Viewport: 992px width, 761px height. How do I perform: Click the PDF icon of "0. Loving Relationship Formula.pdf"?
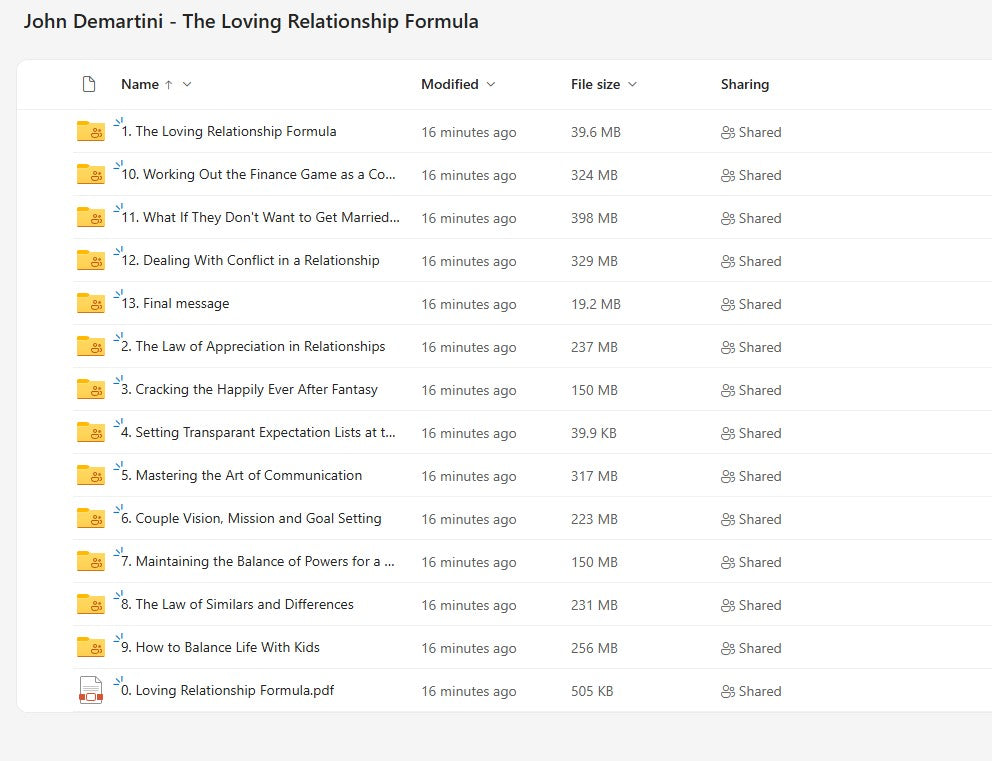tap(90, 690)
